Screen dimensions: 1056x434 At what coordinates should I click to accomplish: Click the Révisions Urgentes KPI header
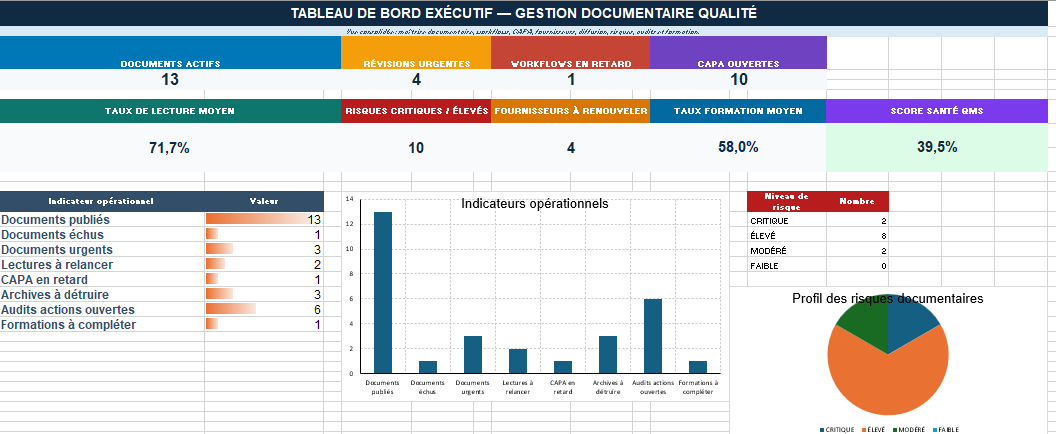tap(416, 53)
